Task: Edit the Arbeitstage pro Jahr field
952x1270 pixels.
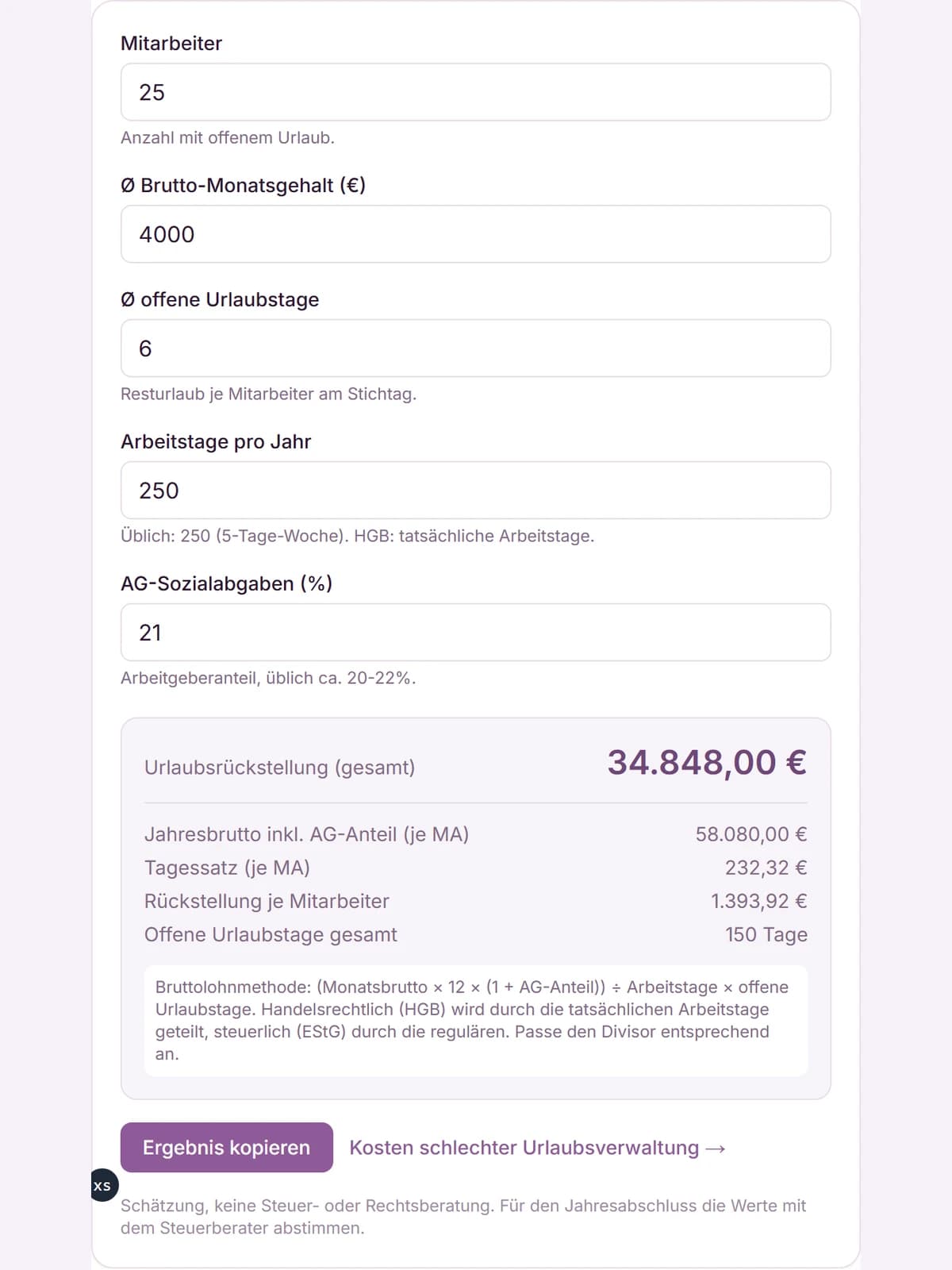Action: [476, 491]
